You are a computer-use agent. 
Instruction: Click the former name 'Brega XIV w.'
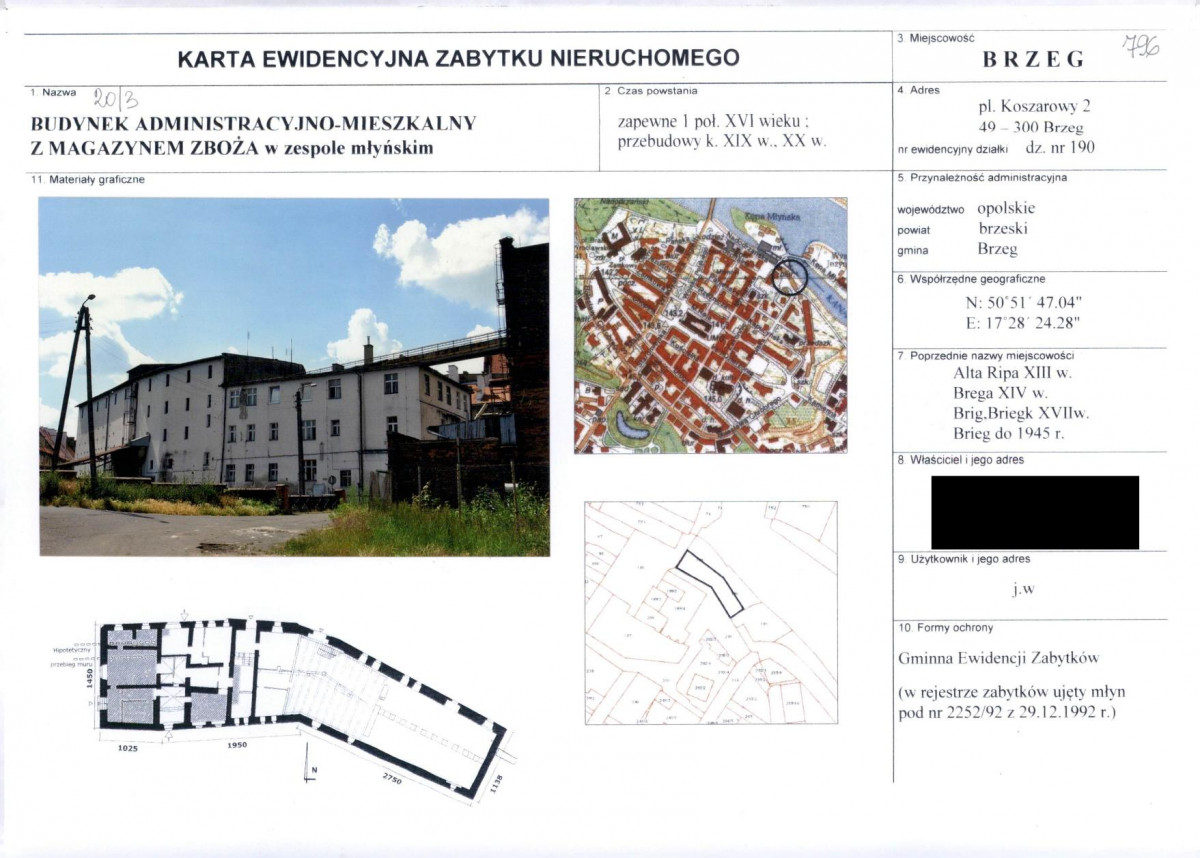1000,393
